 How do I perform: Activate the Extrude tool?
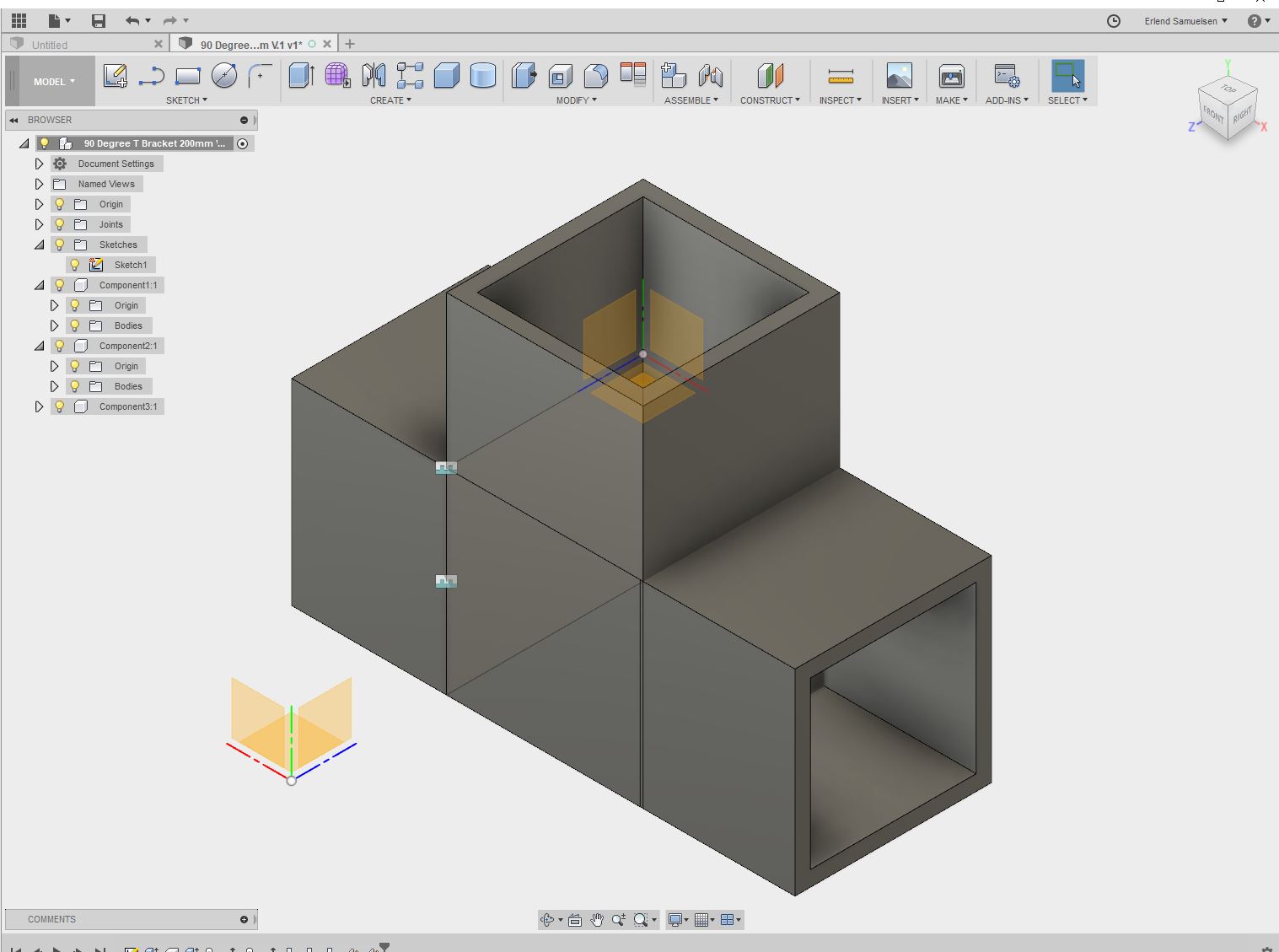301,76
